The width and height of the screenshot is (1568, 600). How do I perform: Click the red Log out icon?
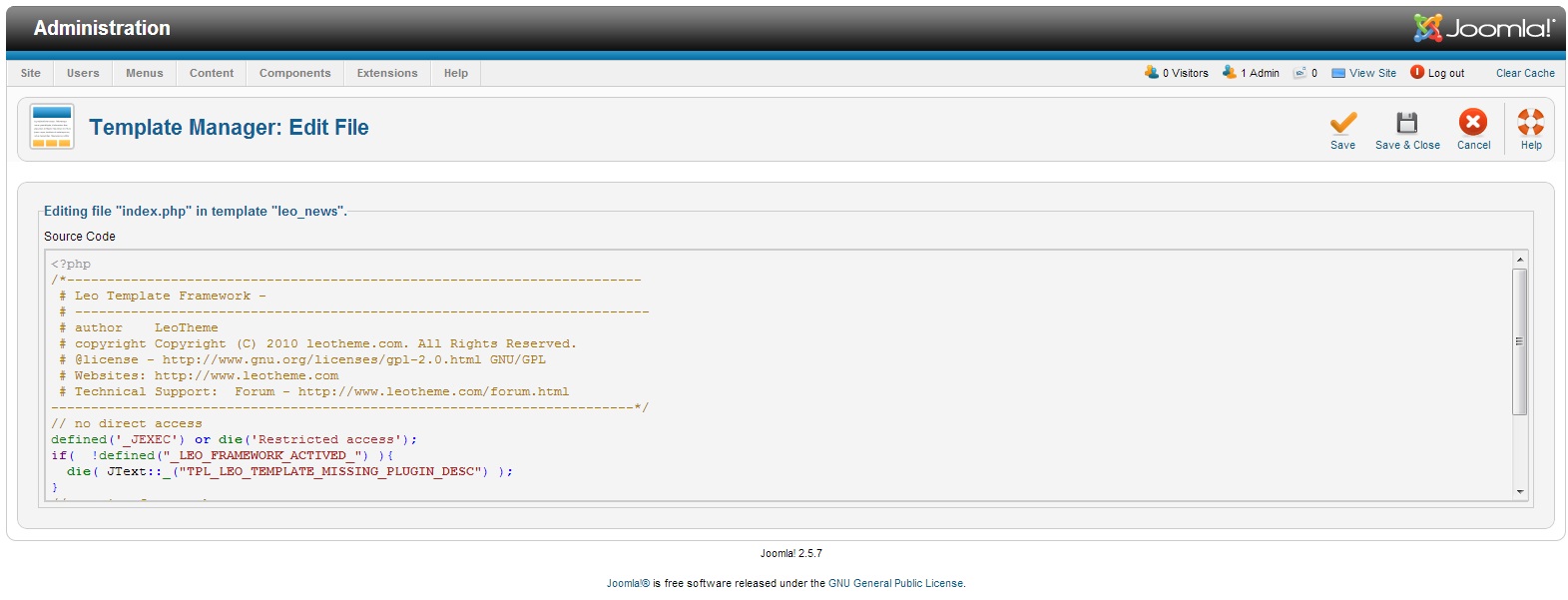point(1417,72)
